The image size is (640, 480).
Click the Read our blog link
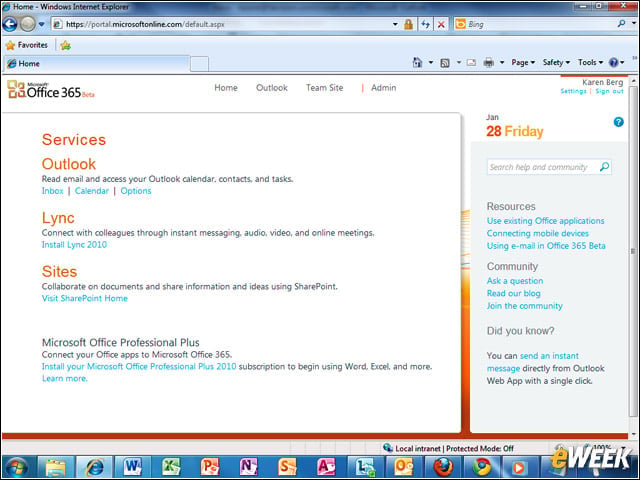pyautogui.click(x=513, y=293)
